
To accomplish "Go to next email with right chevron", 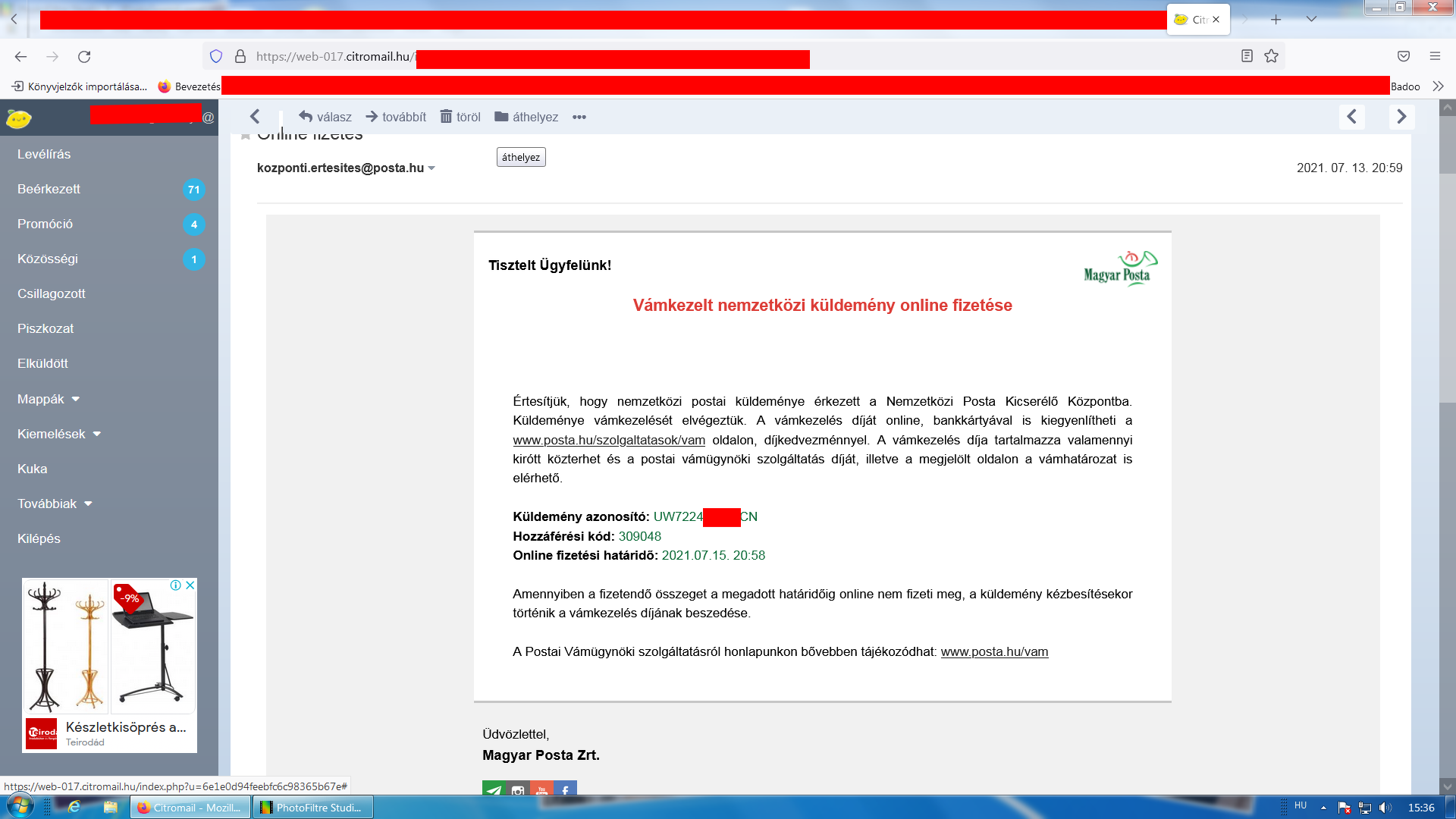I will 1401,117.
